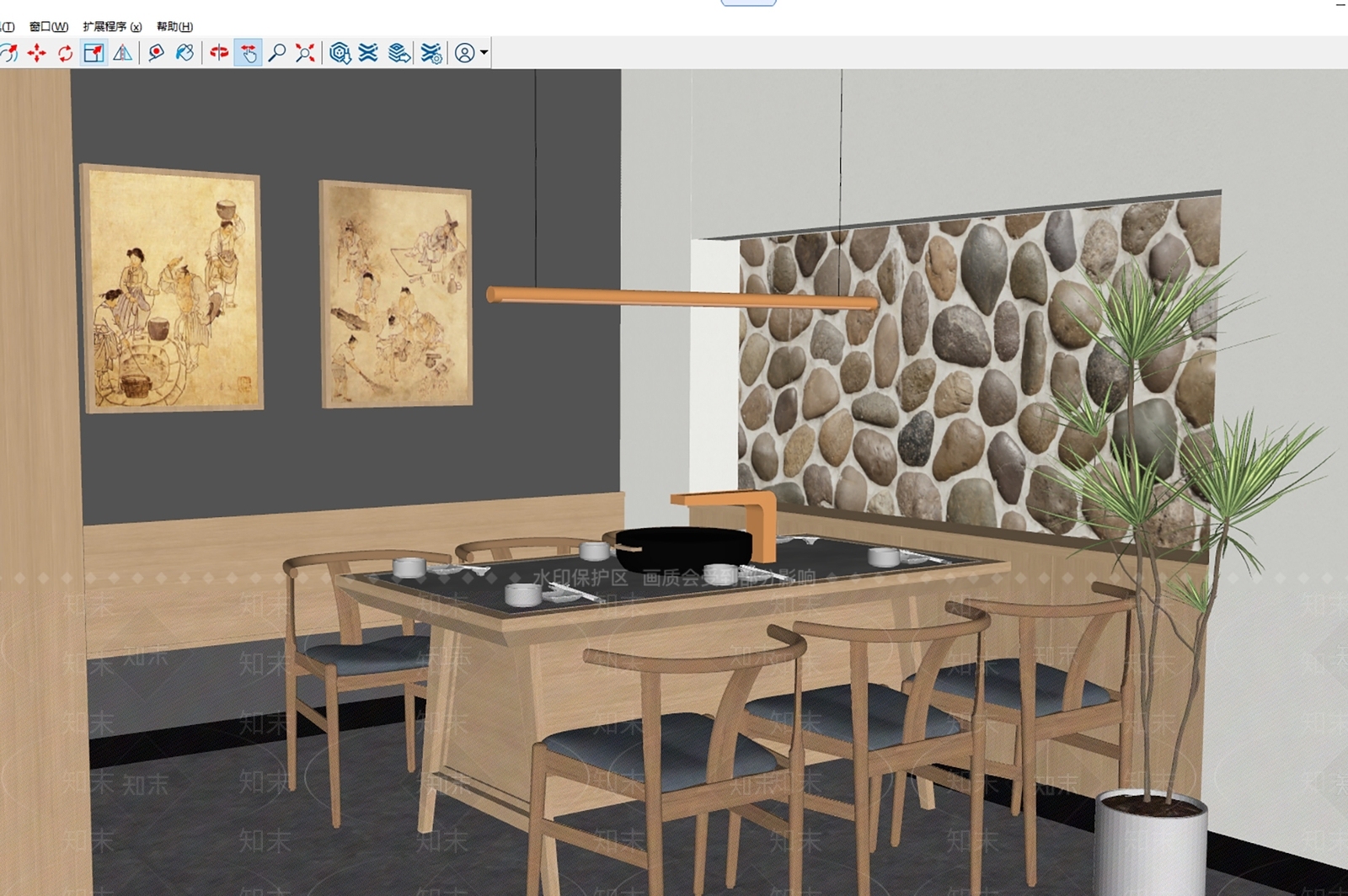Select the Zoom magnifier tool

click(x=276, y=53)
